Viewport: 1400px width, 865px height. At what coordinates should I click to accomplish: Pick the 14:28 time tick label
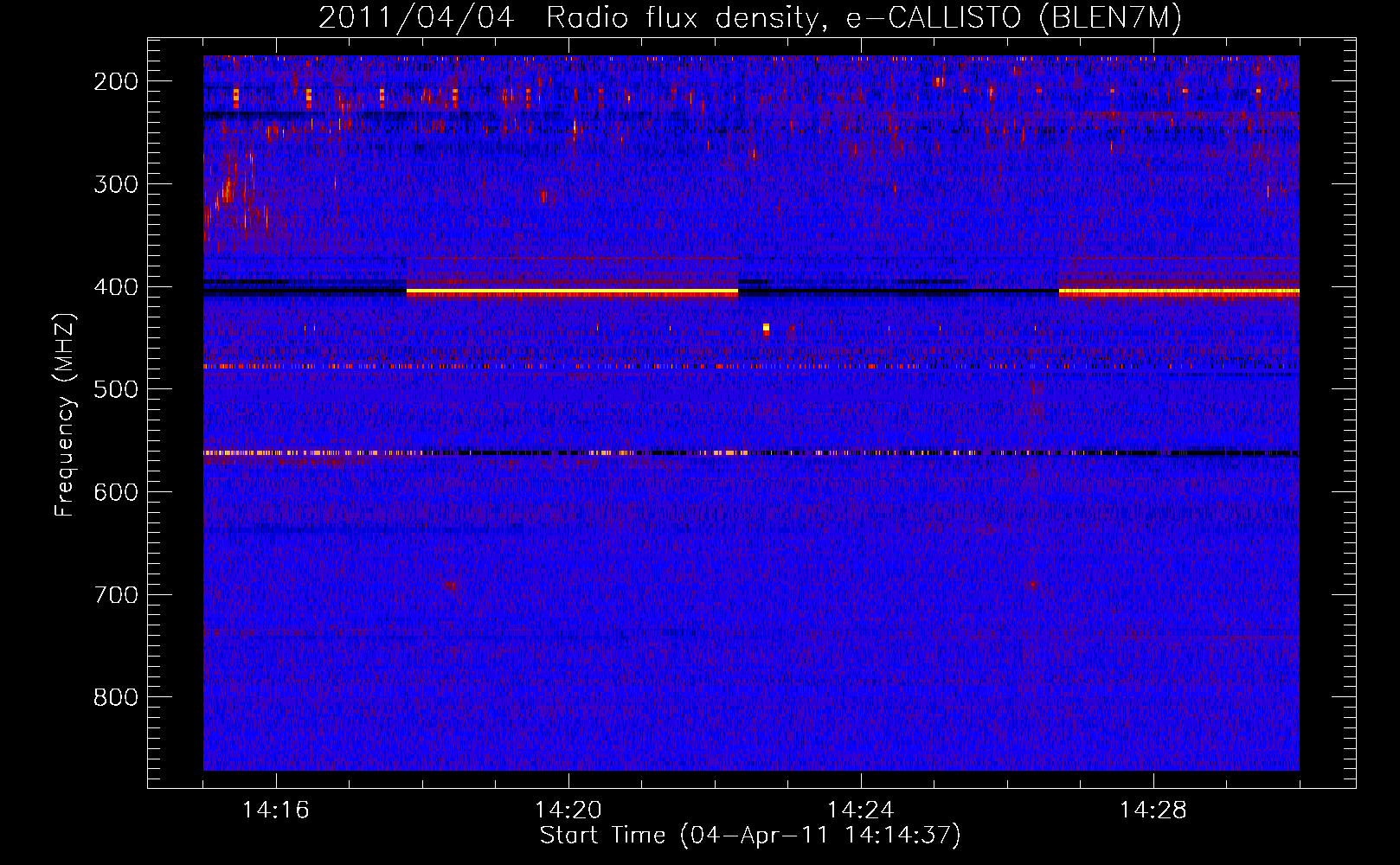1153,810
